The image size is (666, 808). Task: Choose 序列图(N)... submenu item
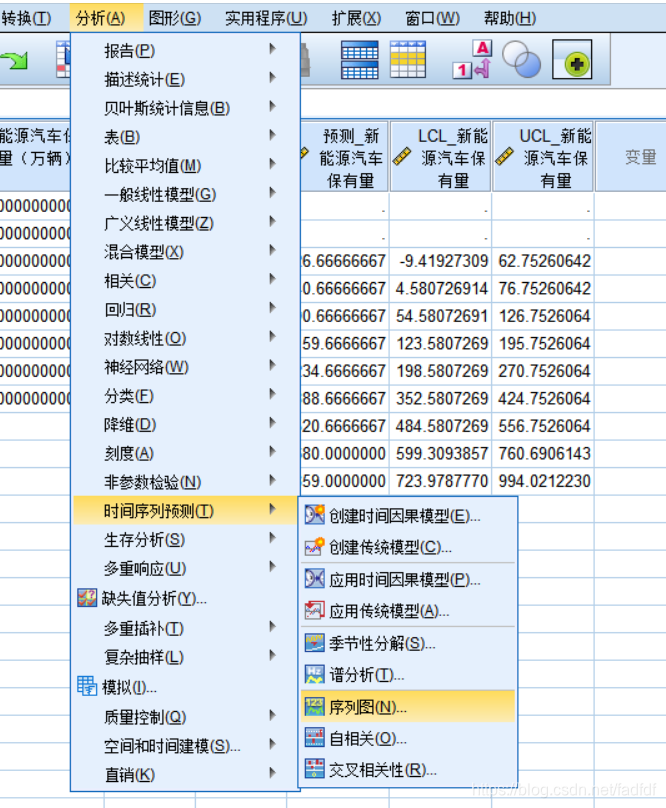point(408,707)
